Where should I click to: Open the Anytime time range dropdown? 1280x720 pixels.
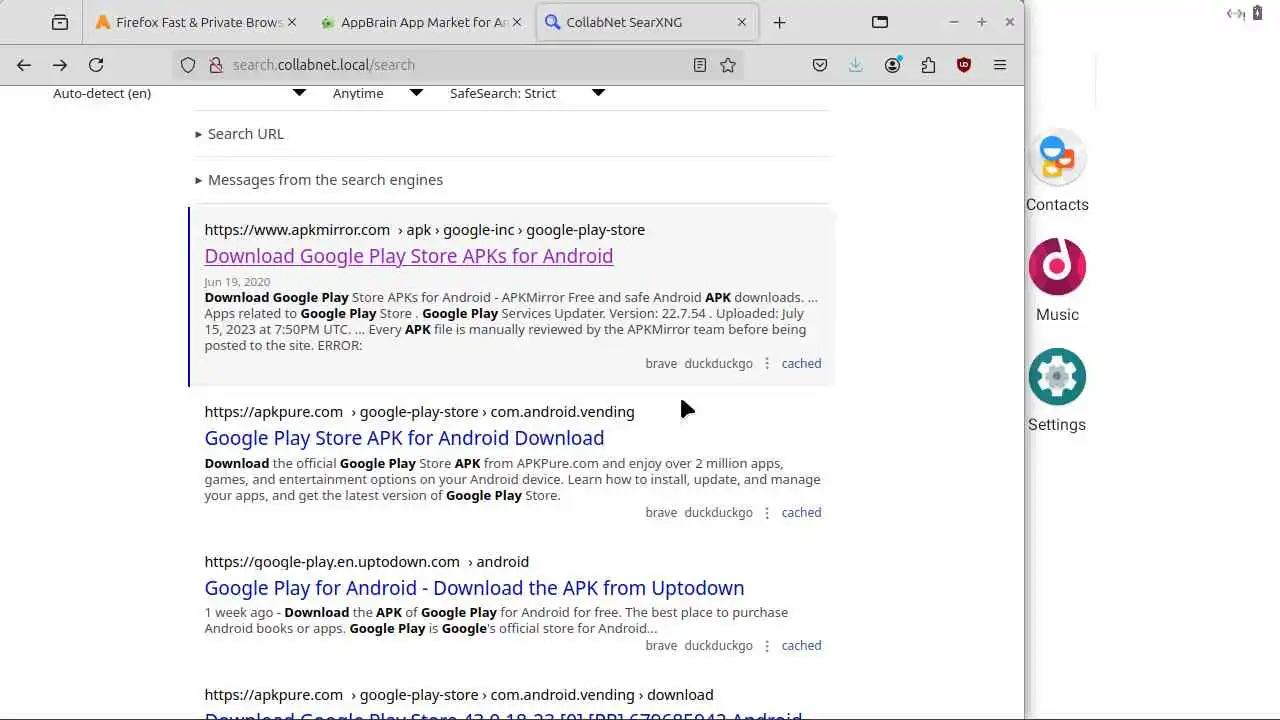click(378, 93)
